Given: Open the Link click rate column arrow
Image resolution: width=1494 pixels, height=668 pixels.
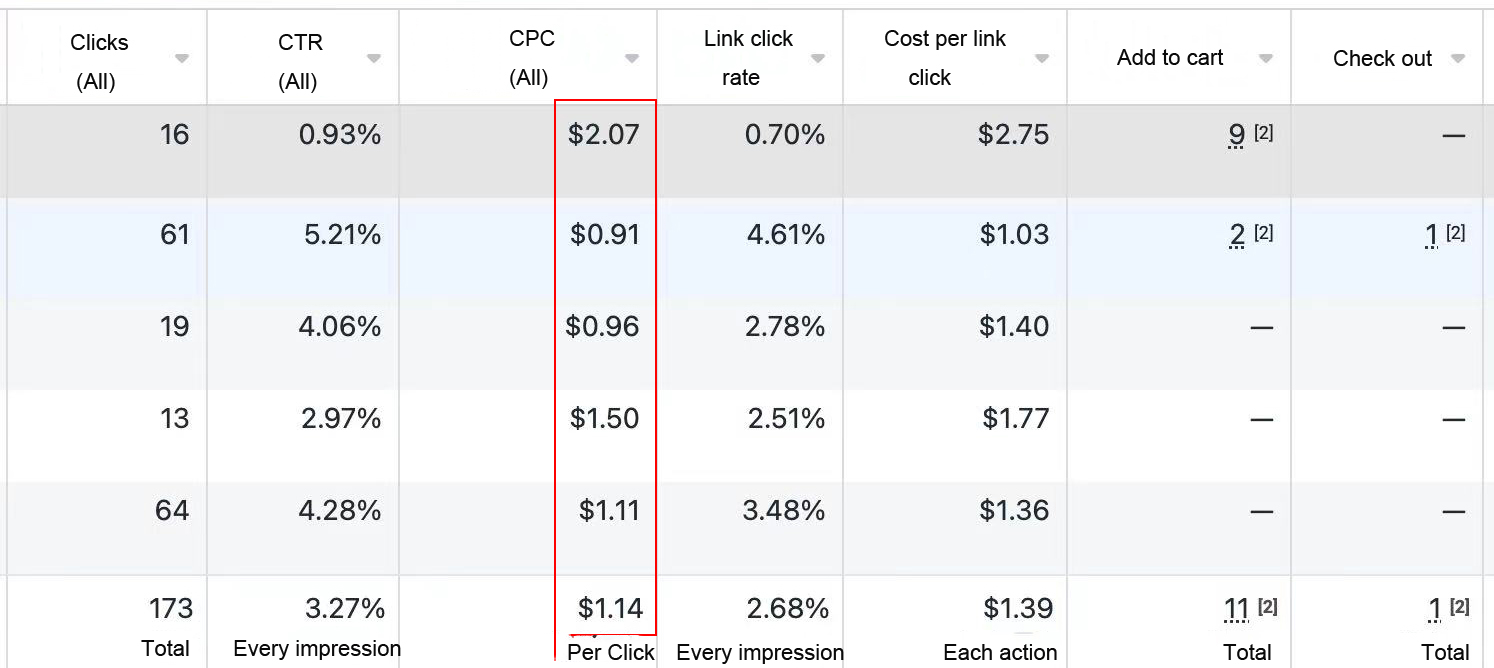Looking at the screenshot, I should 818,59.
